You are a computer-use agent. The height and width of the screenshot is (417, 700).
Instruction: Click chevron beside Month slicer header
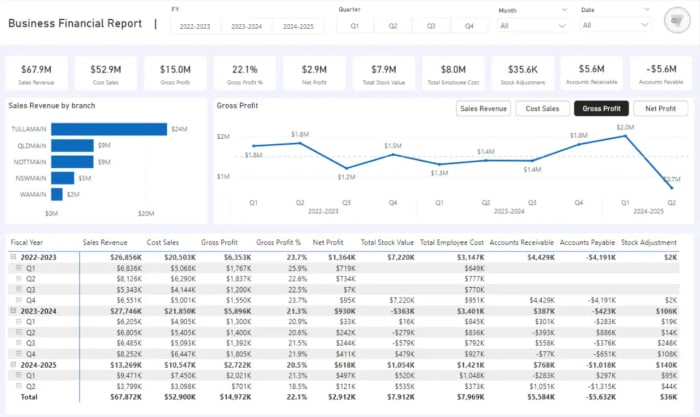pyautogui.click(x=564, y=10)
